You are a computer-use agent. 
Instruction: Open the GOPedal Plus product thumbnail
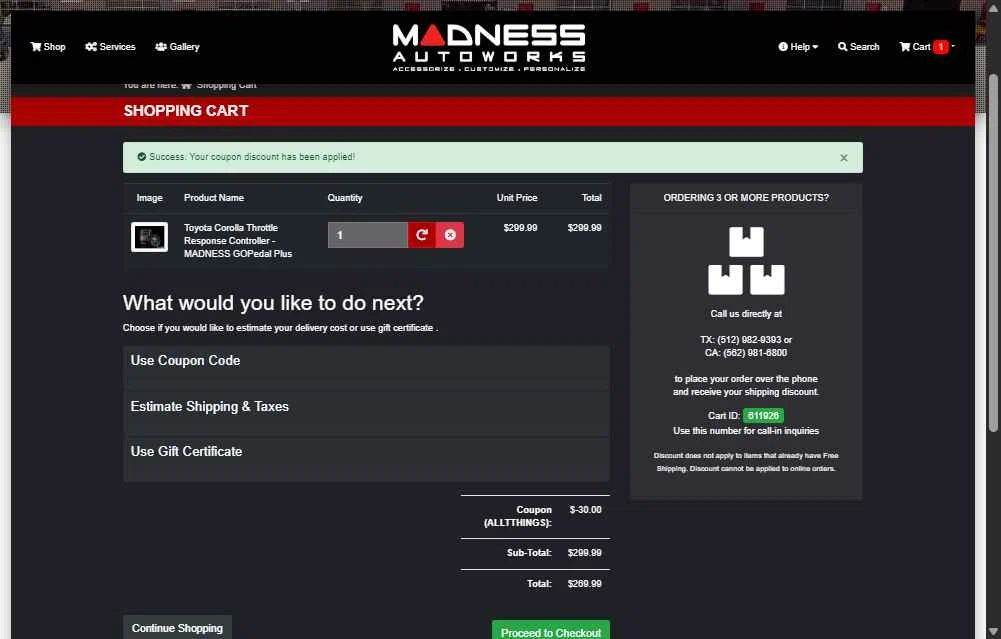149,237
